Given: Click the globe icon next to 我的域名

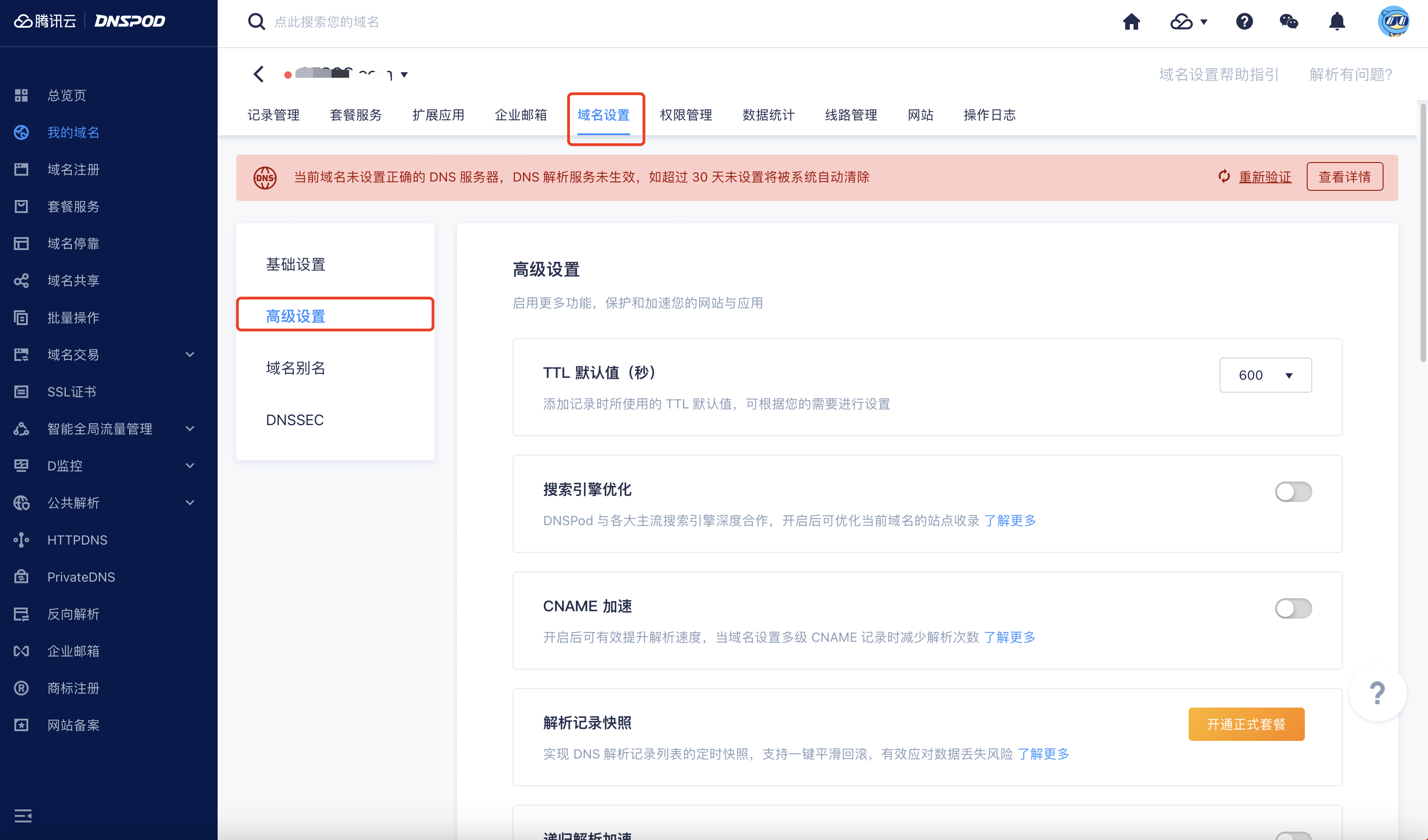Looking at the screenshot, I should coord(21,132).
